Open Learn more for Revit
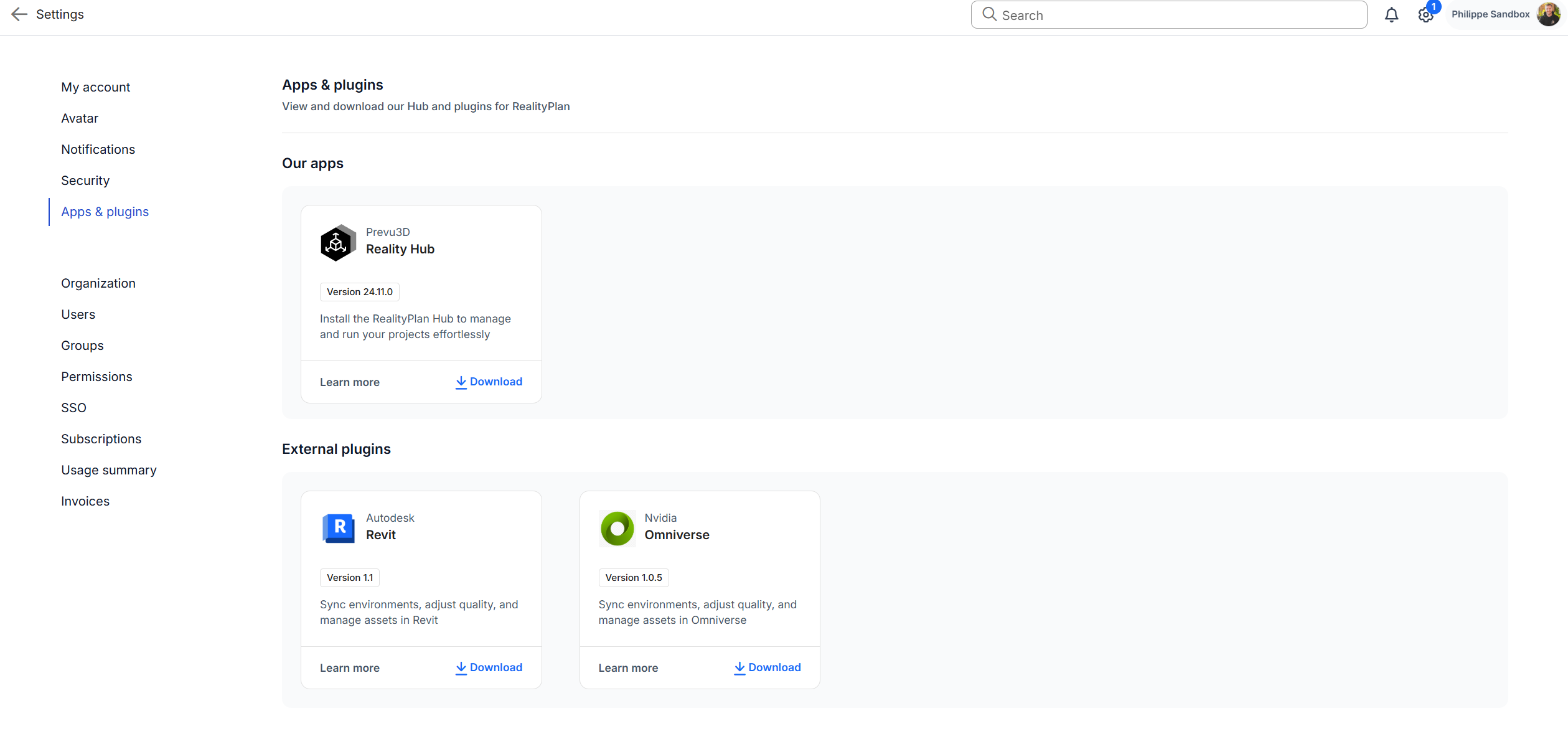 [x=349, y=668]
